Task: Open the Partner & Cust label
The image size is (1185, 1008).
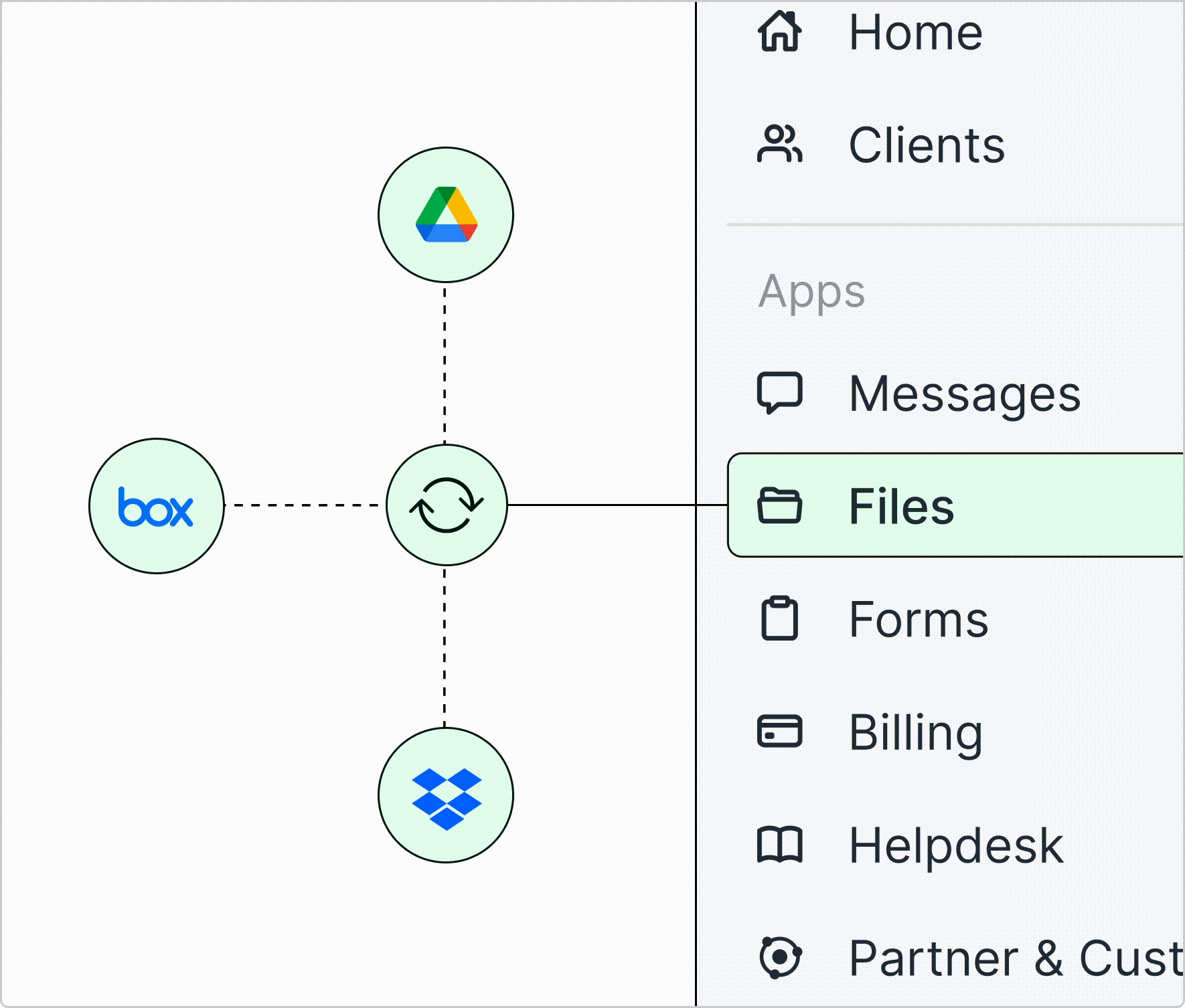Action: click(1014, 958)
